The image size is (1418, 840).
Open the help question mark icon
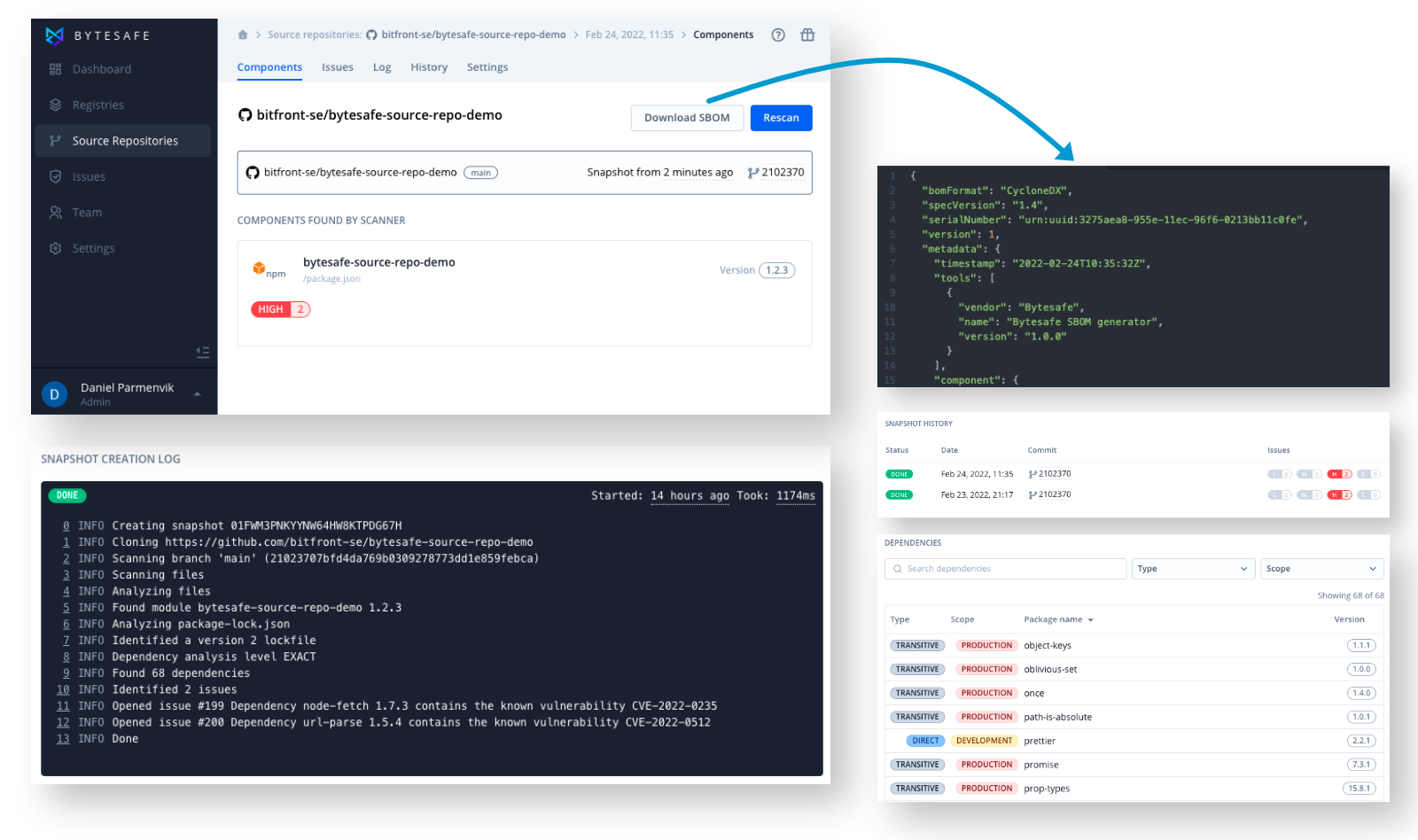778,35
